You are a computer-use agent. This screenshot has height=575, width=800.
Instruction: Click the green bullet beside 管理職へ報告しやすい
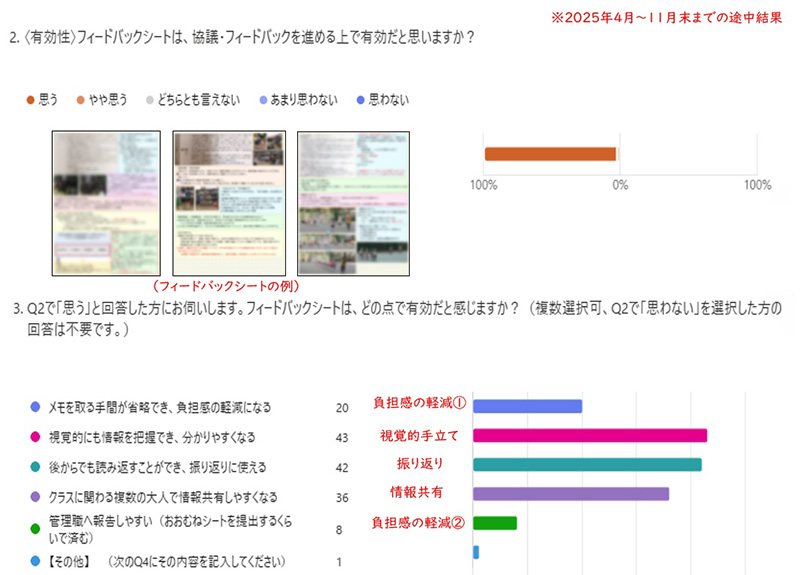[36, 523]
